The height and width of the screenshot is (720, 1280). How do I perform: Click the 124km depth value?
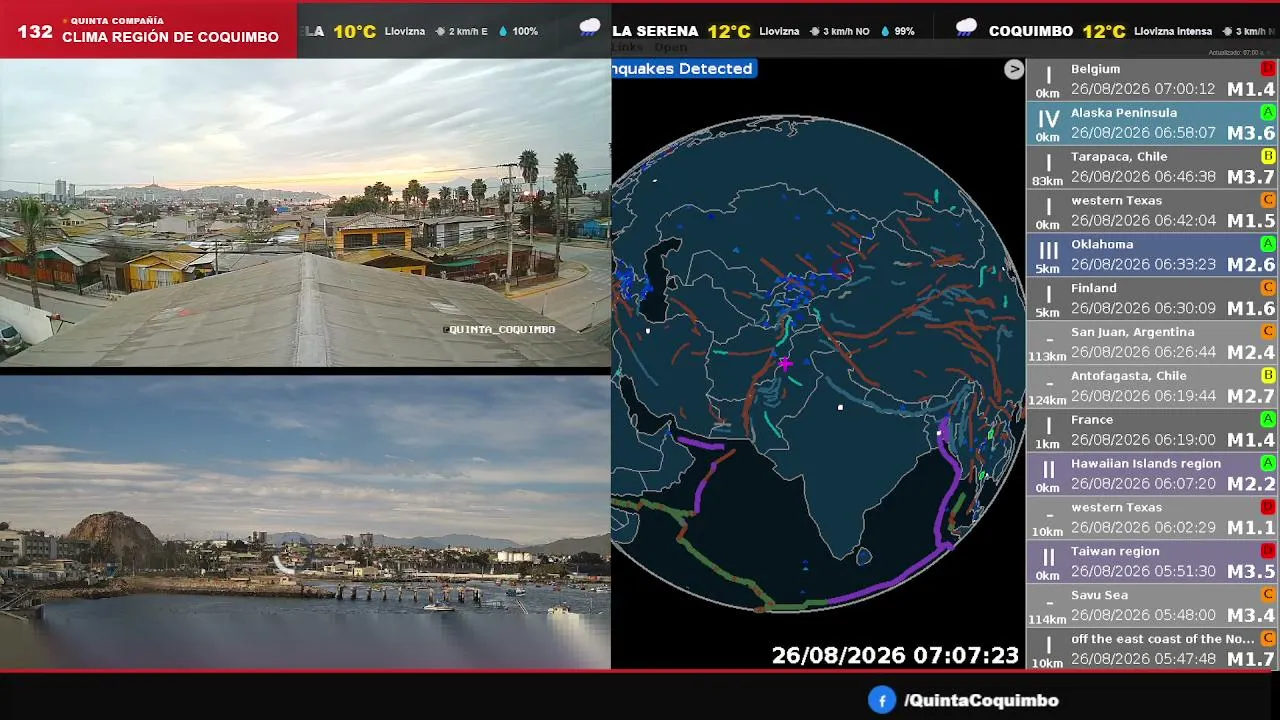[x=1048, y=400]
